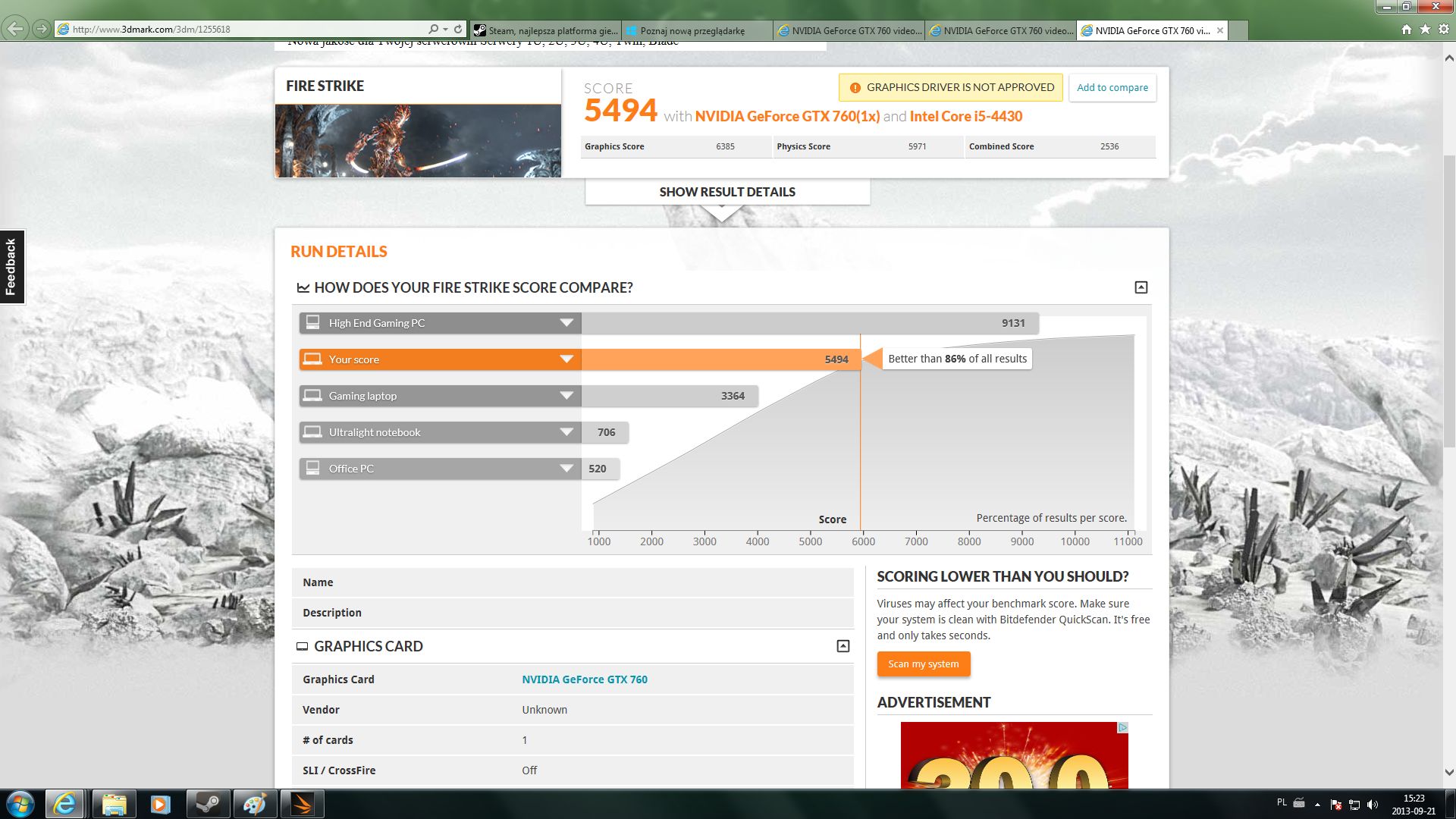Click the browser Back arrow button
This screenshot has width=1456, height=819.
(x=14, y=29)
